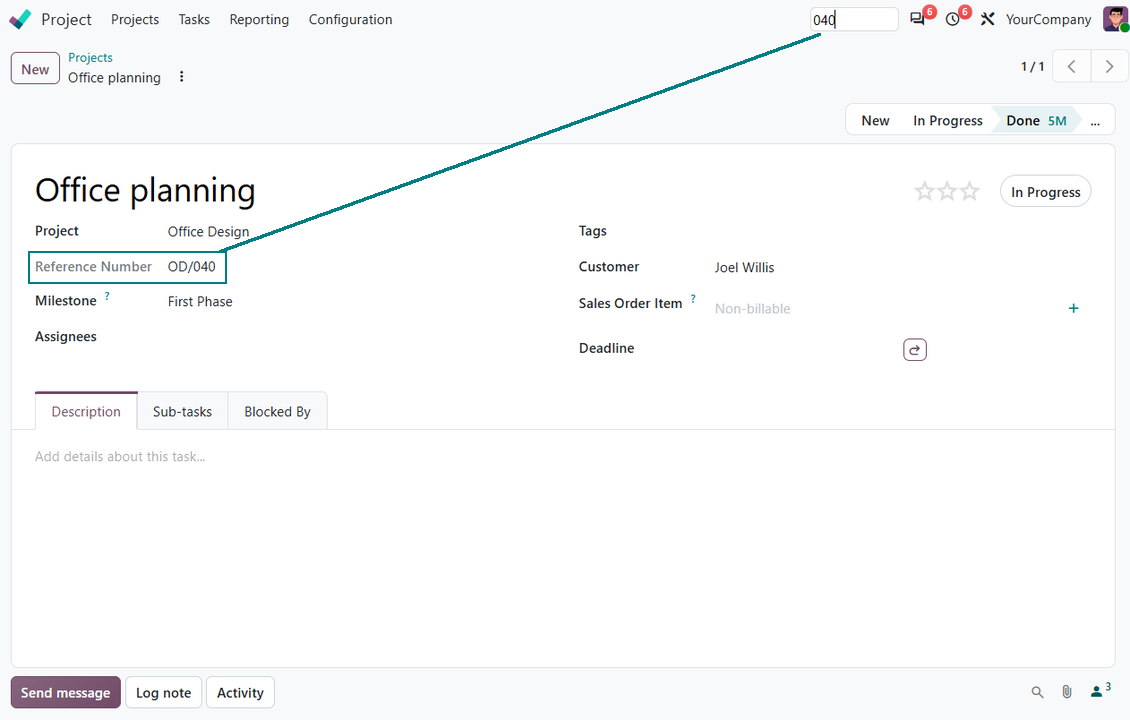Click the 1 / 1 pager counter
1130x720 pixels.
[1032, 67]
